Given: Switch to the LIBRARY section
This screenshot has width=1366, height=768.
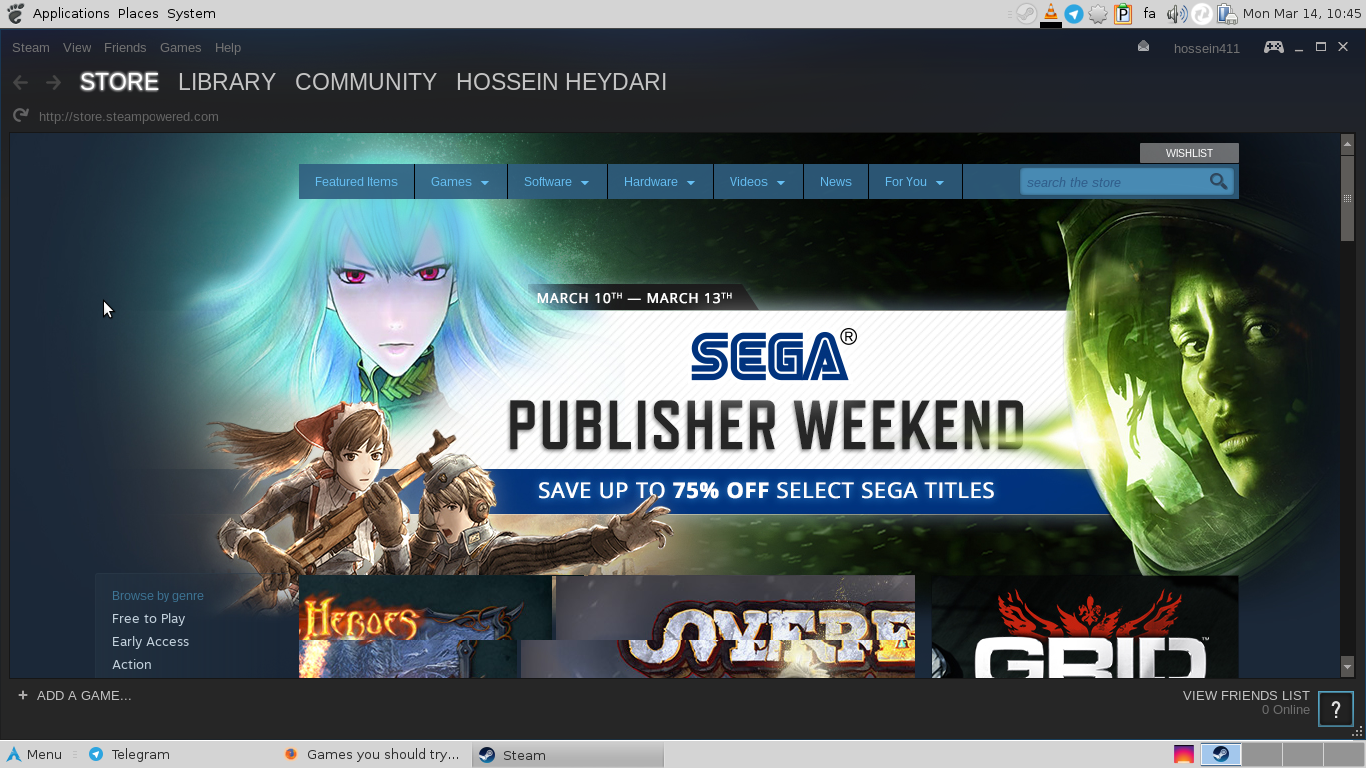Looking at the screenshot, I should [x=227, y=82].
